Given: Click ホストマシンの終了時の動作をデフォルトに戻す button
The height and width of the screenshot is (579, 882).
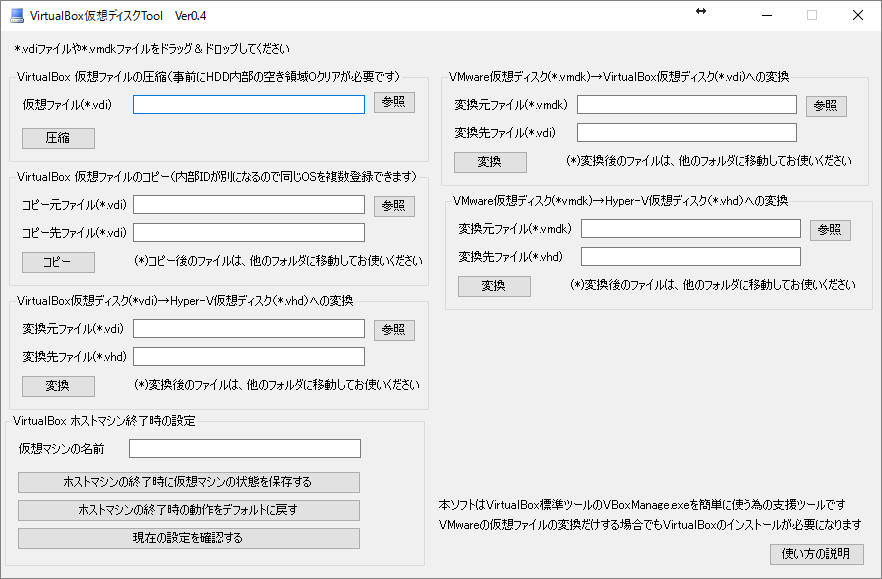Looking at the screenshot, I should [189, 510].
